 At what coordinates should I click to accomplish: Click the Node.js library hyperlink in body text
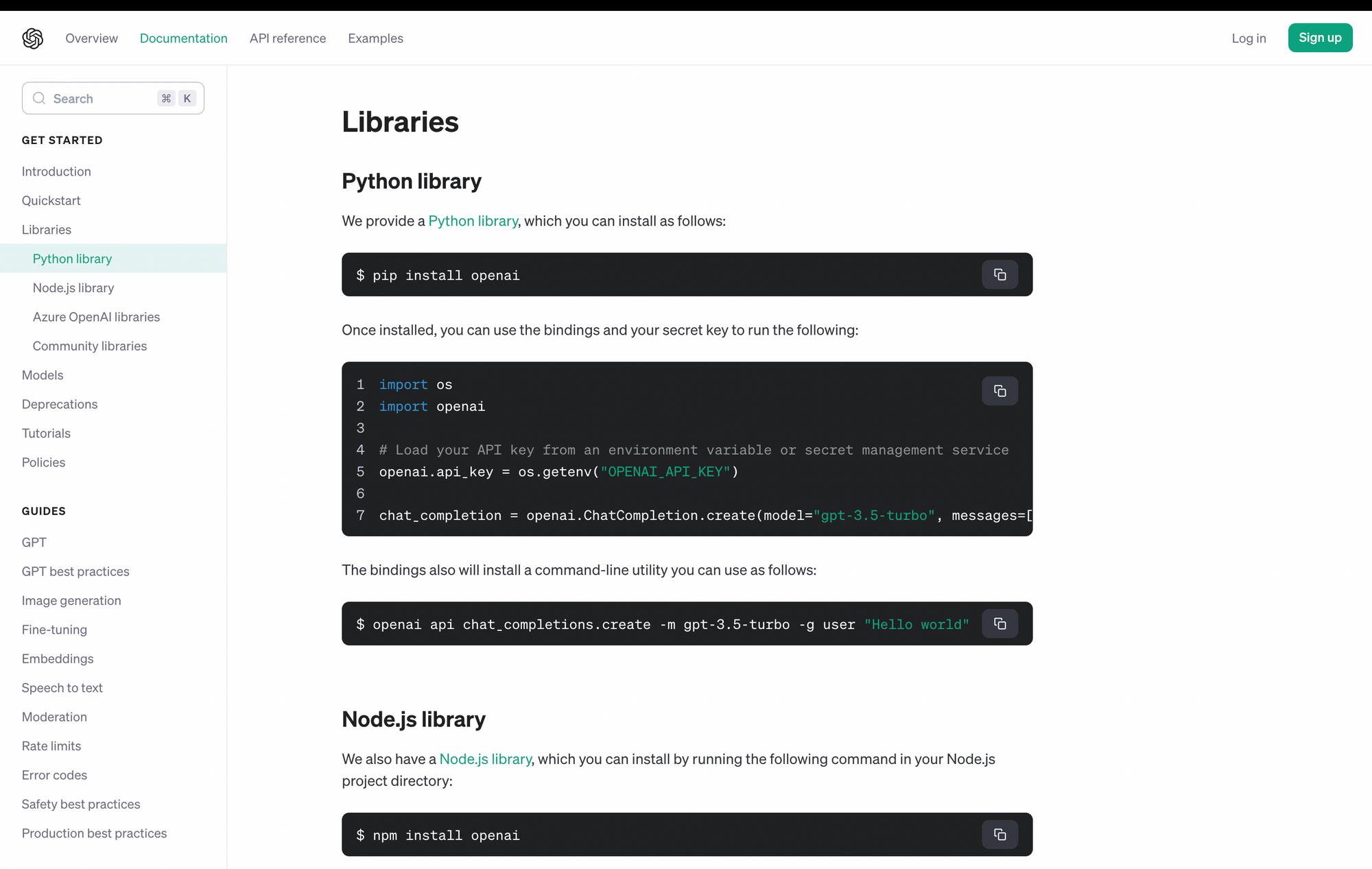click(x=486, y=758)
